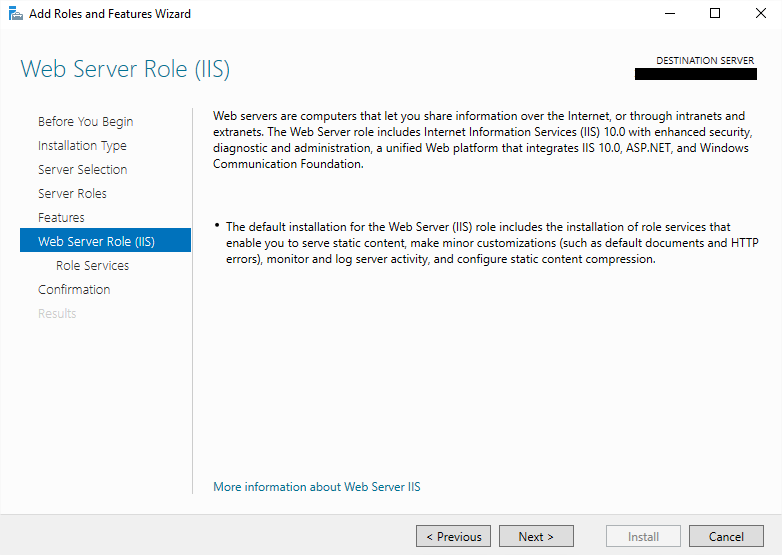Click the Web Server Role (IIS) page heading
This screenshot has height=555, width=782.
[x=125, y=70]
